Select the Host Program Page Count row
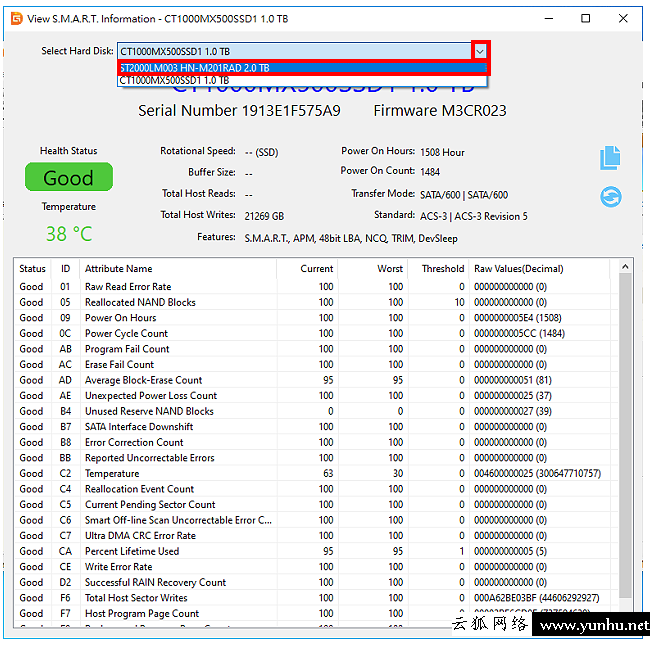Image resolution: width=653 pixels, height=647 pixels. [317, 613]
